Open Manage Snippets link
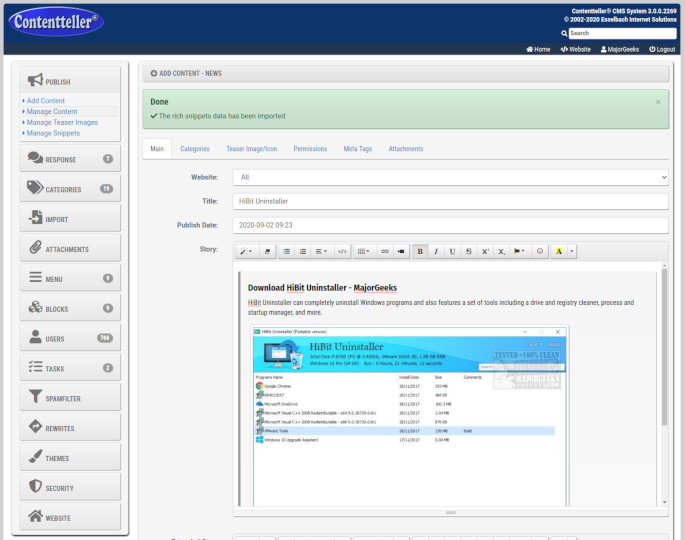 click(x=53, y=133)
